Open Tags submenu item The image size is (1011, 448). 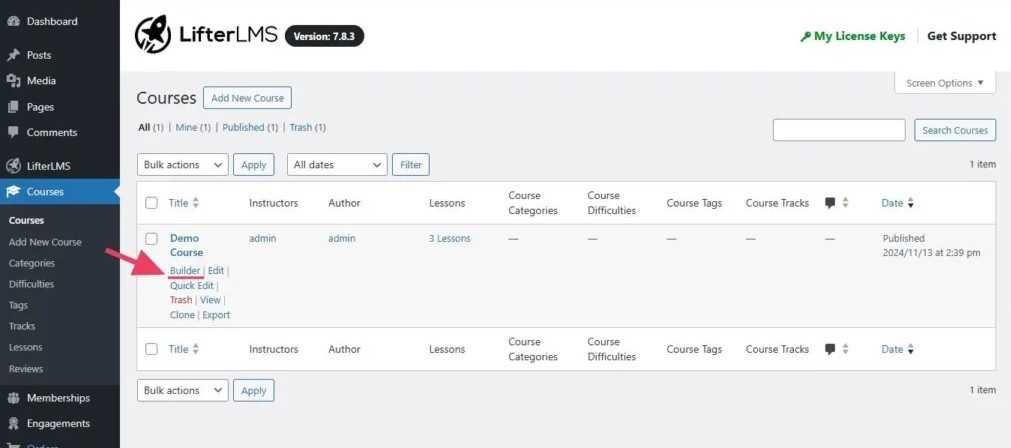click(18, 306)
